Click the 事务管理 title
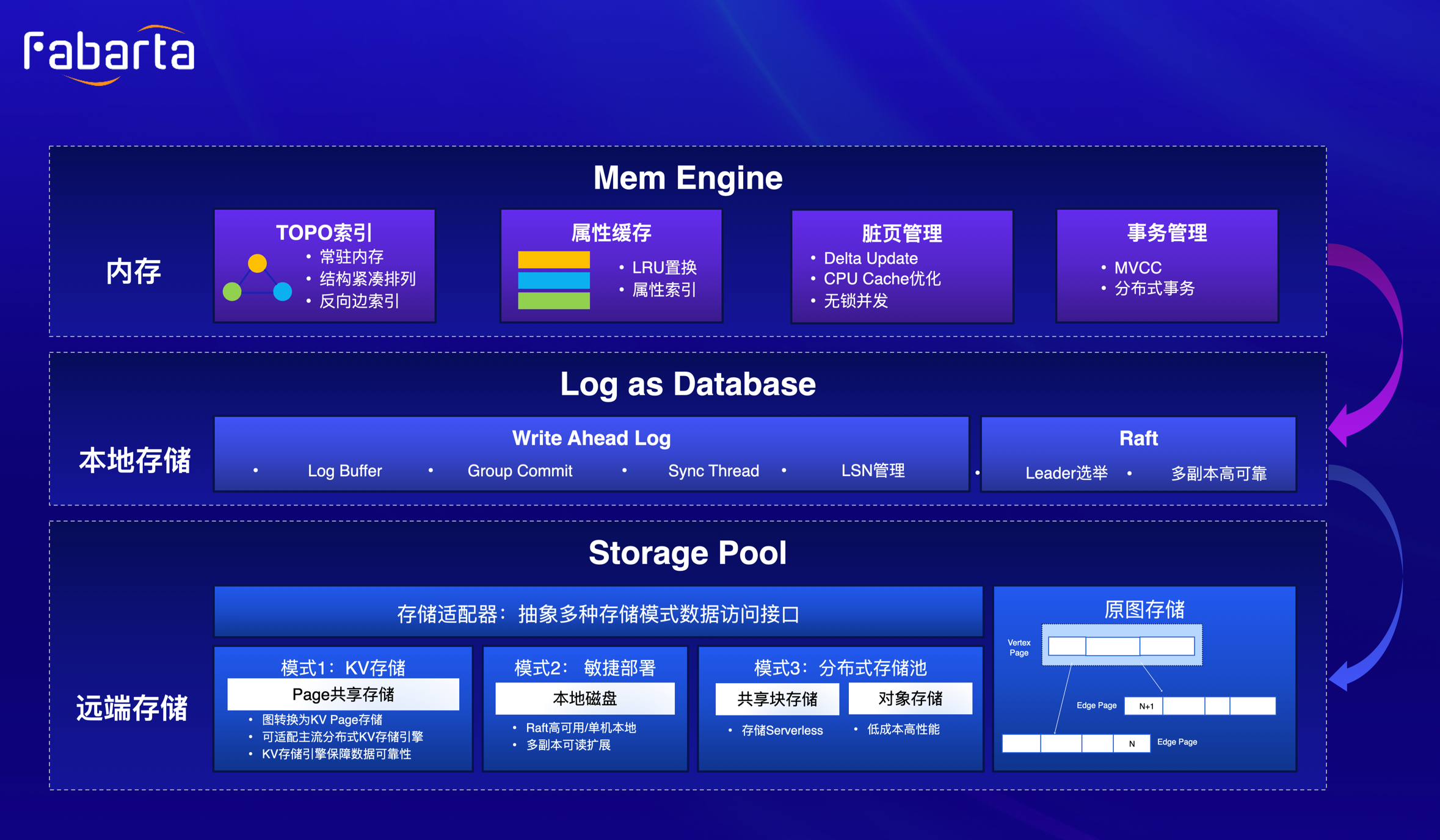Viewport: 1440px width, 840px height. (1167, 233)
